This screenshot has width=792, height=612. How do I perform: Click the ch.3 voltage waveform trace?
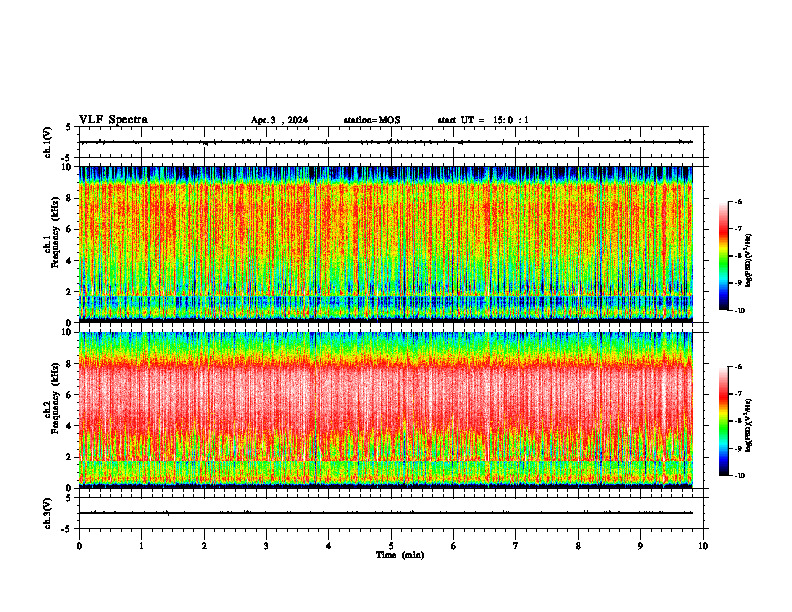click(386, 513)
